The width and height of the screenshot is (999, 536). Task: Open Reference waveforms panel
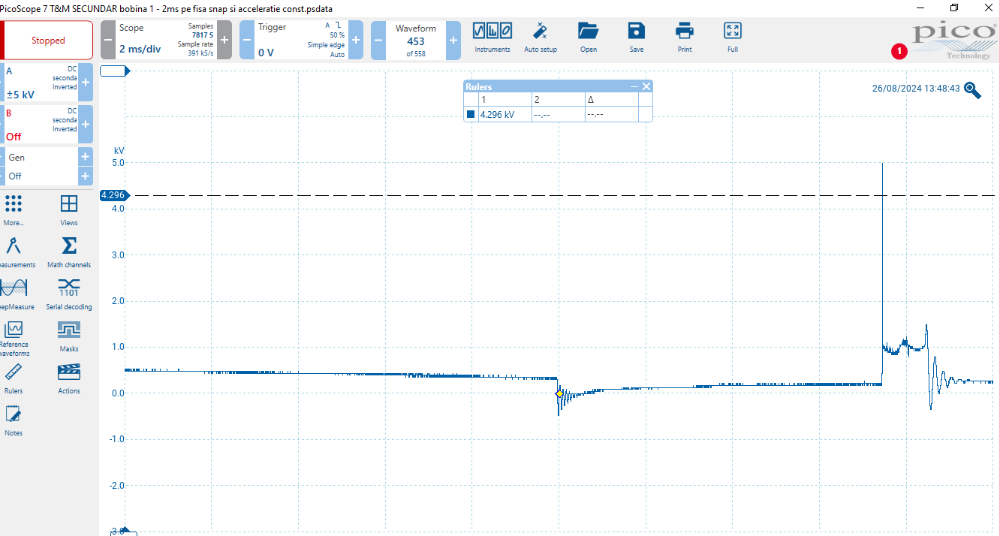[x=13, y=335]
